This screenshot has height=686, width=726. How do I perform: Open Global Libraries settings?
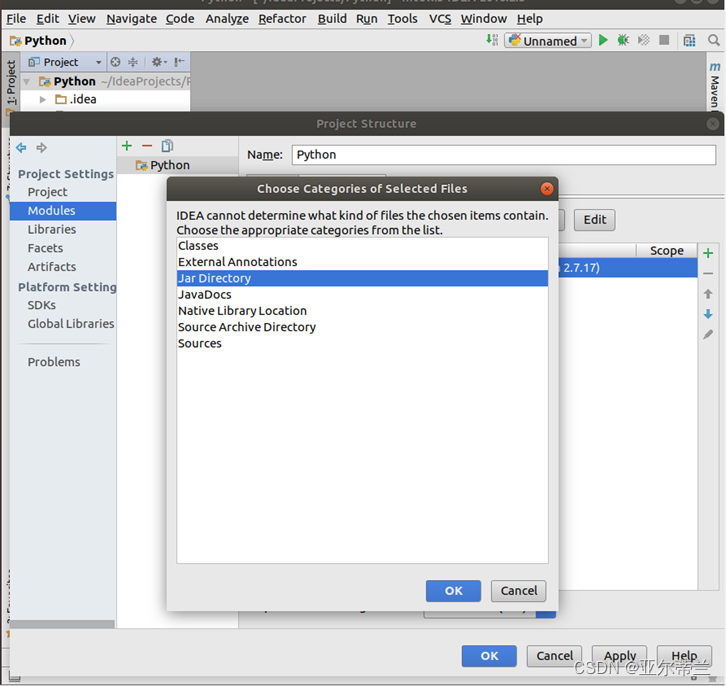[71, 324]
